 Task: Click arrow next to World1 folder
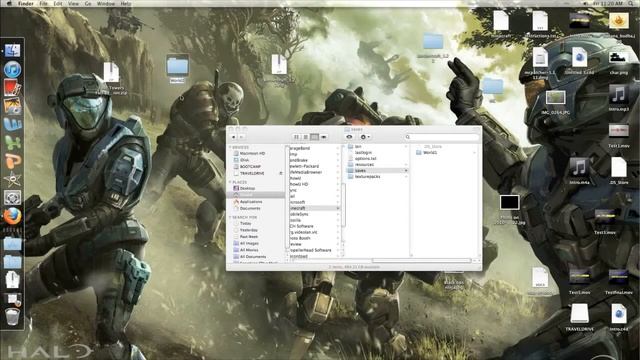pos(474,153)
